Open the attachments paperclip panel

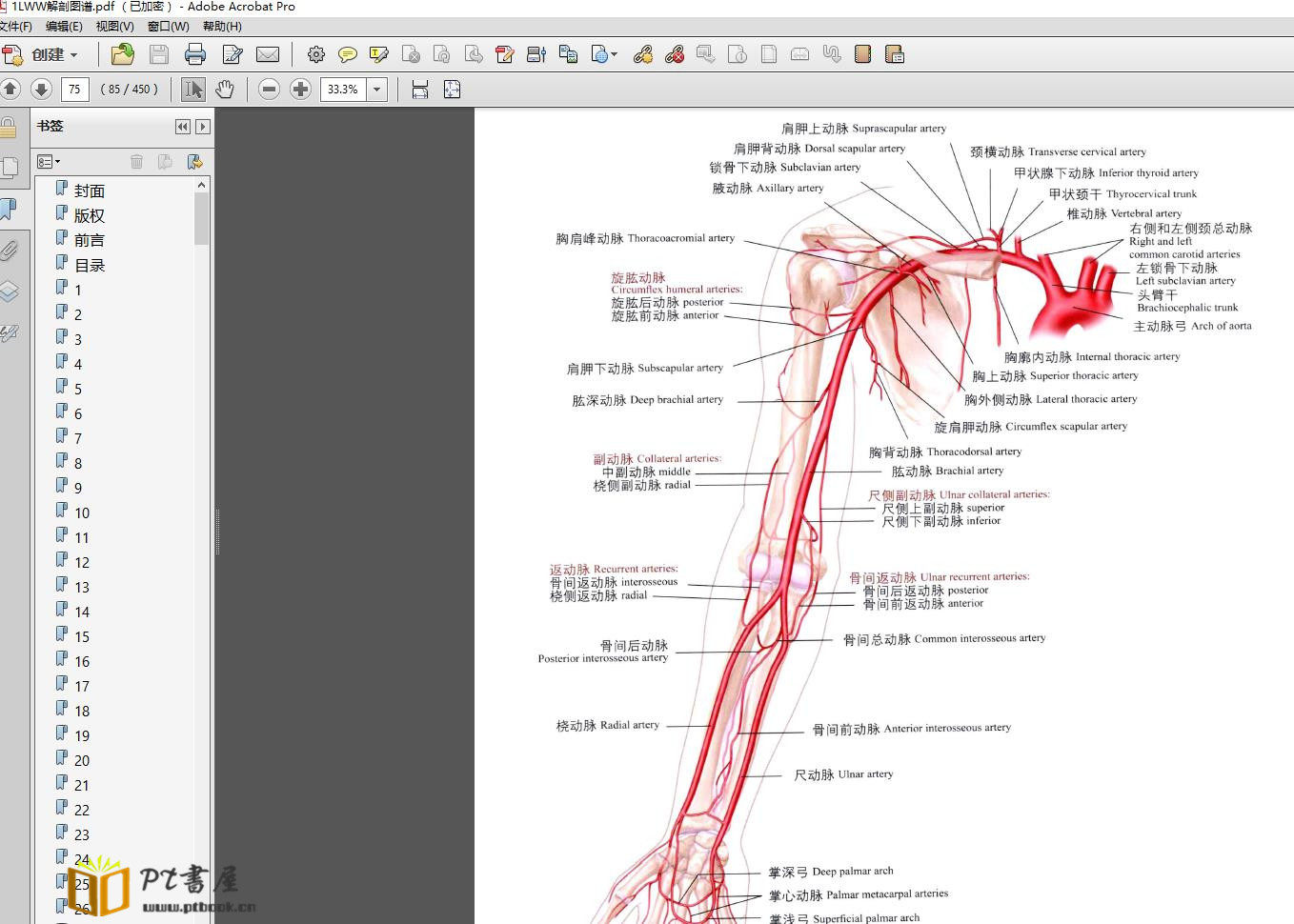[x=10, y=251]
